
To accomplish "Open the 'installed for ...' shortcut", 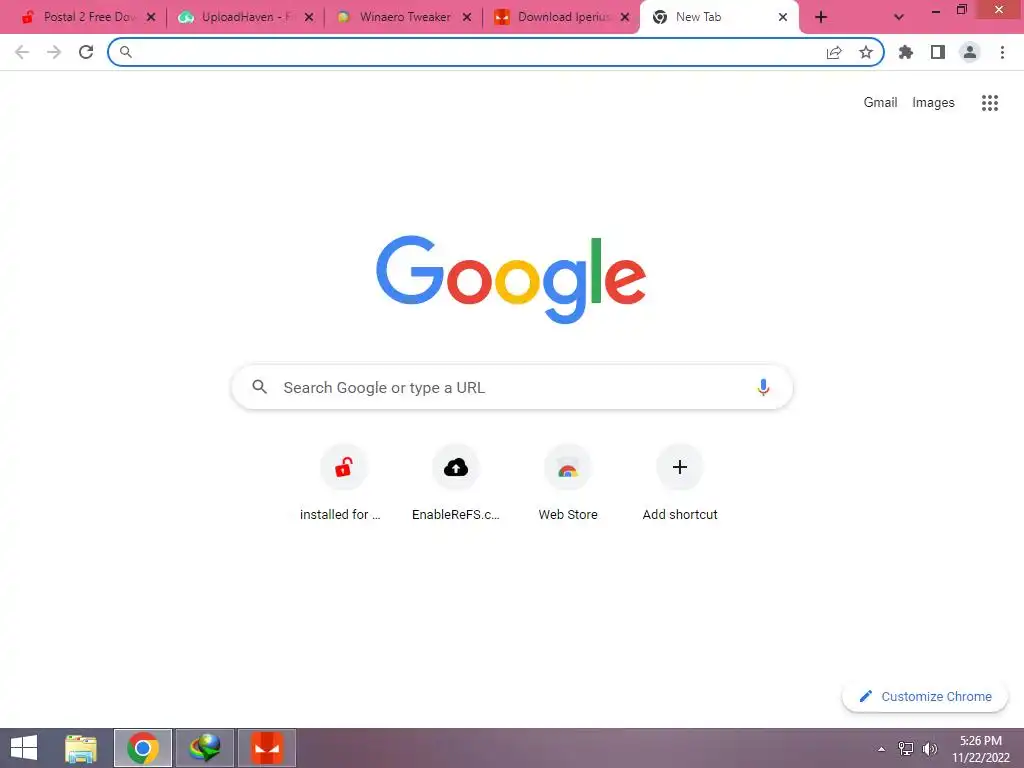I will tap(344, 483).
